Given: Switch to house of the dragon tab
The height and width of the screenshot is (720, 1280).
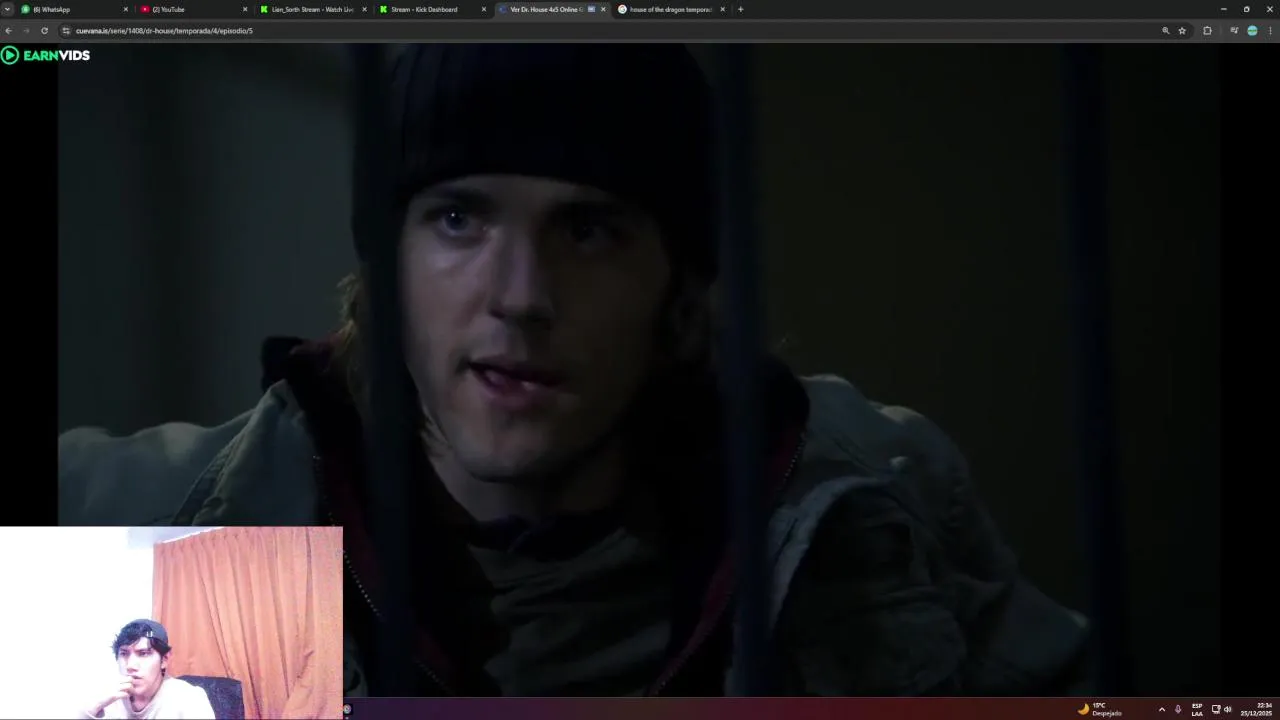Looking at the screenshot, I should click(x=670, y=9).
